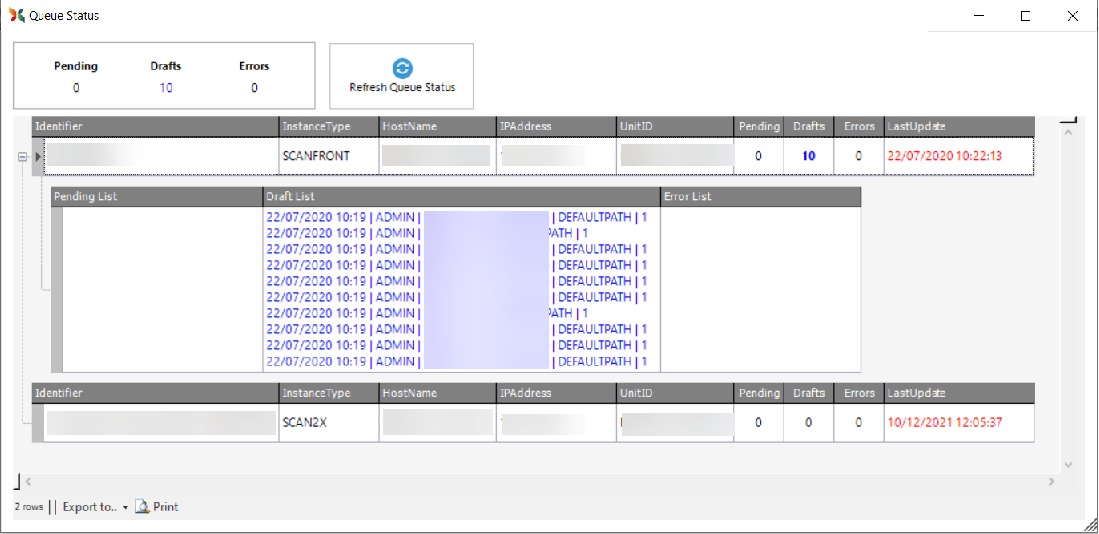
Task: Click the Queue Status app icon in title bar
Action: pos(17,16)
